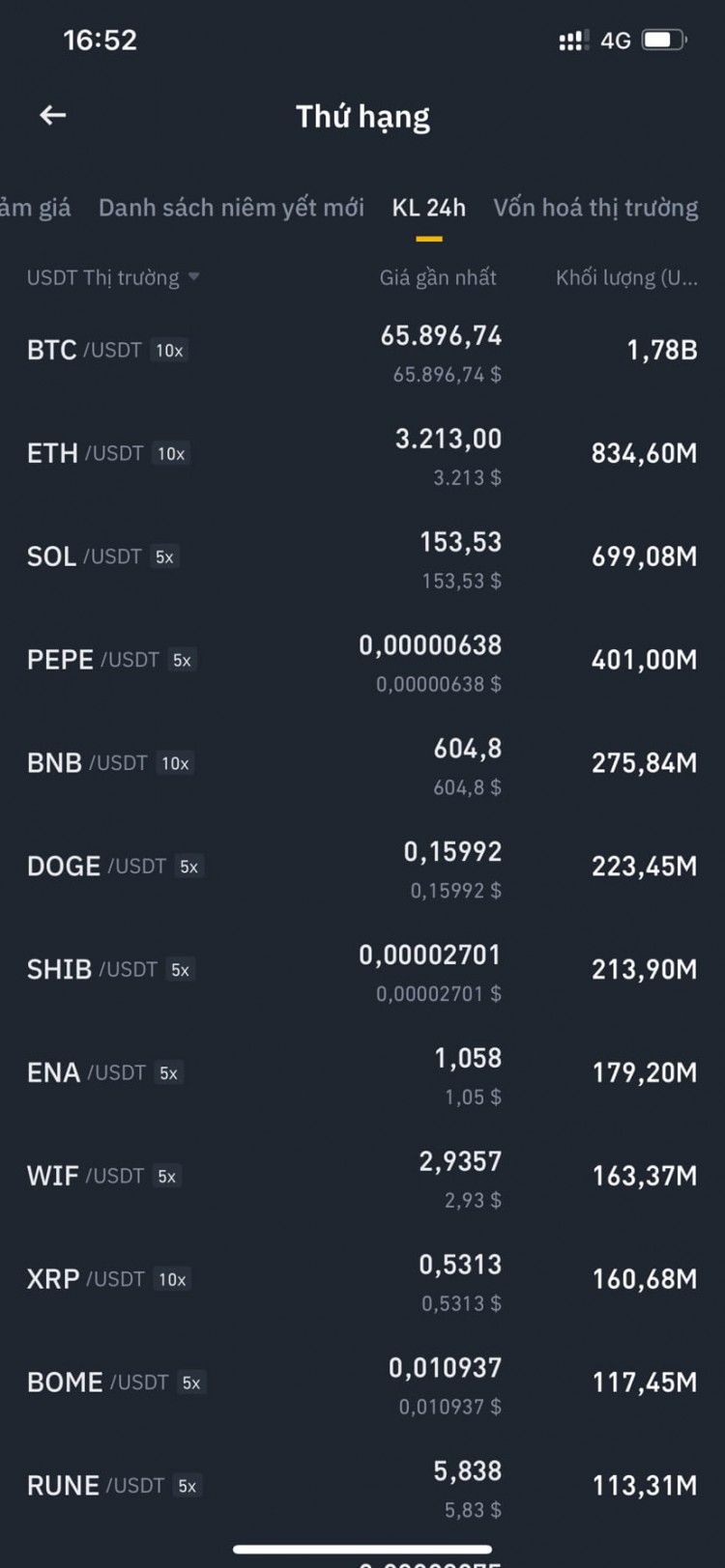The height and width of the screenshot is (1568, 725).
Task: Switch to Vốn hoá thị trường tab
Action: point(595,208)
